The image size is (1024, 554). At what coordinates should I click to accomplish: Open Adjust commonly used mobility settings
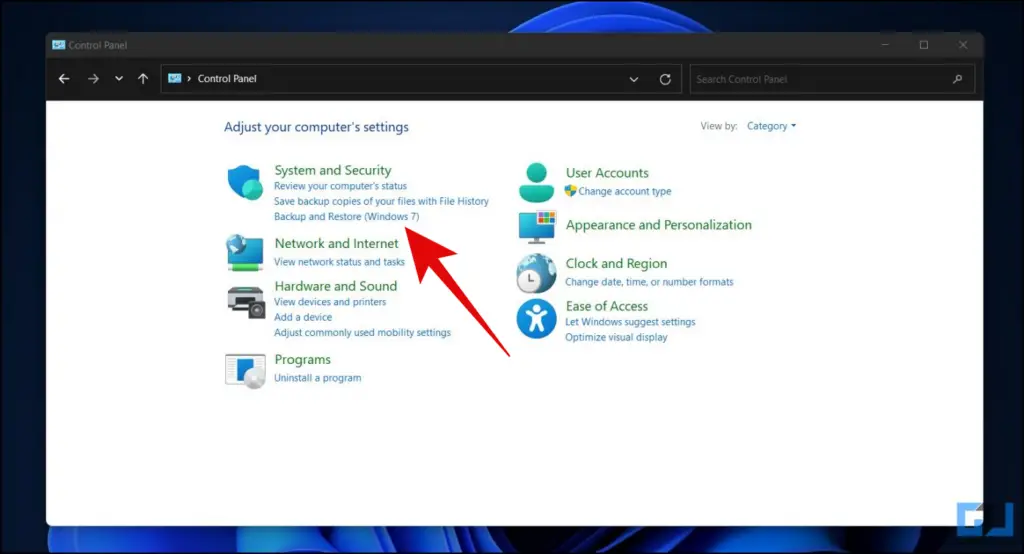click(x=362, y=333)
